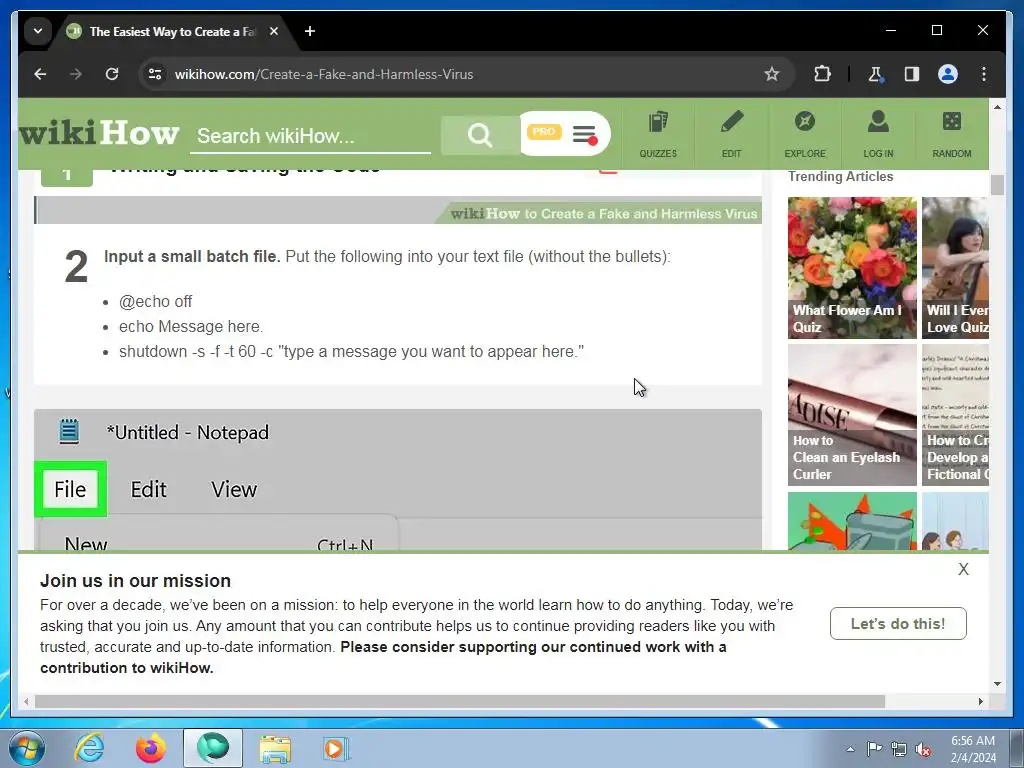Open the Action Center flag icon
Screen dimensions: 1024x768
click(x=874, y=749)
